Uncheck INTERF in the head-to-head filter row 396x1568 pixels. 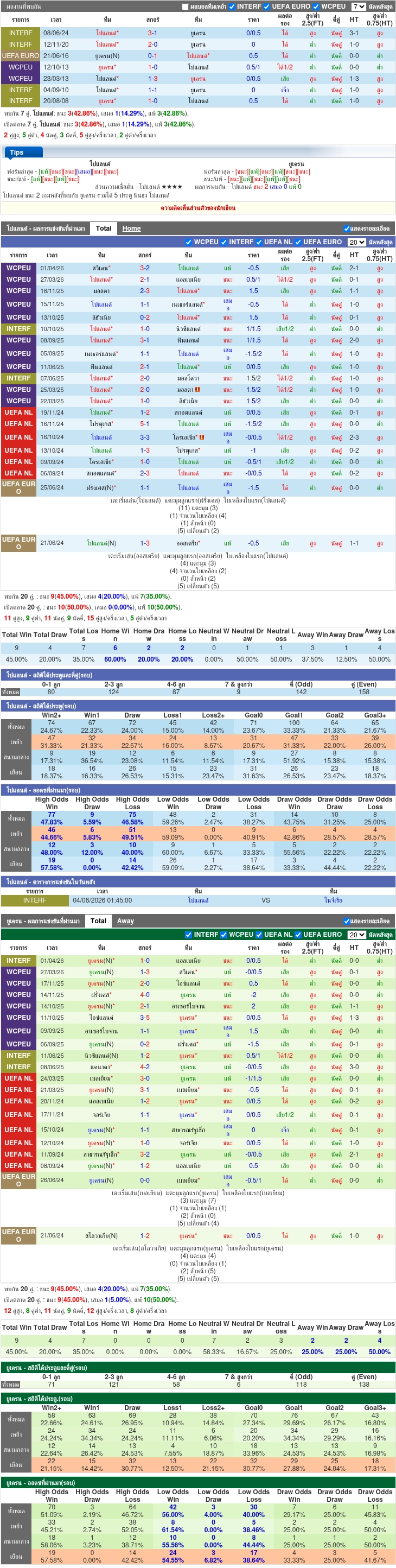point(232,7)
